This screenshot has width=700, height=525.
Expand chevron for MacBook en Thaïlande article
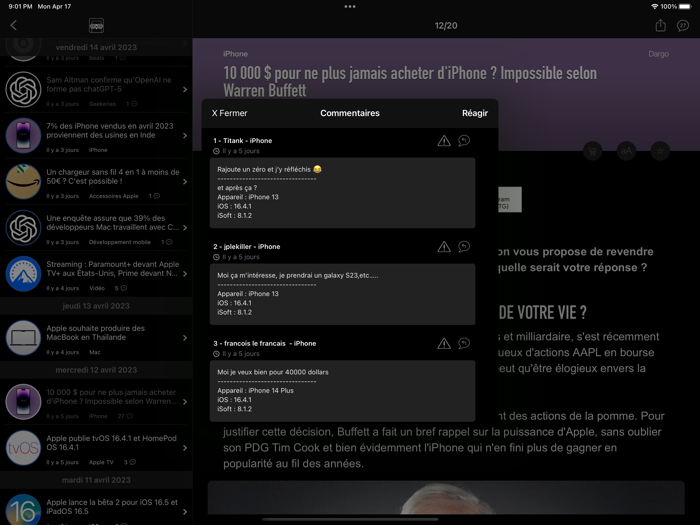click(185, 338)
